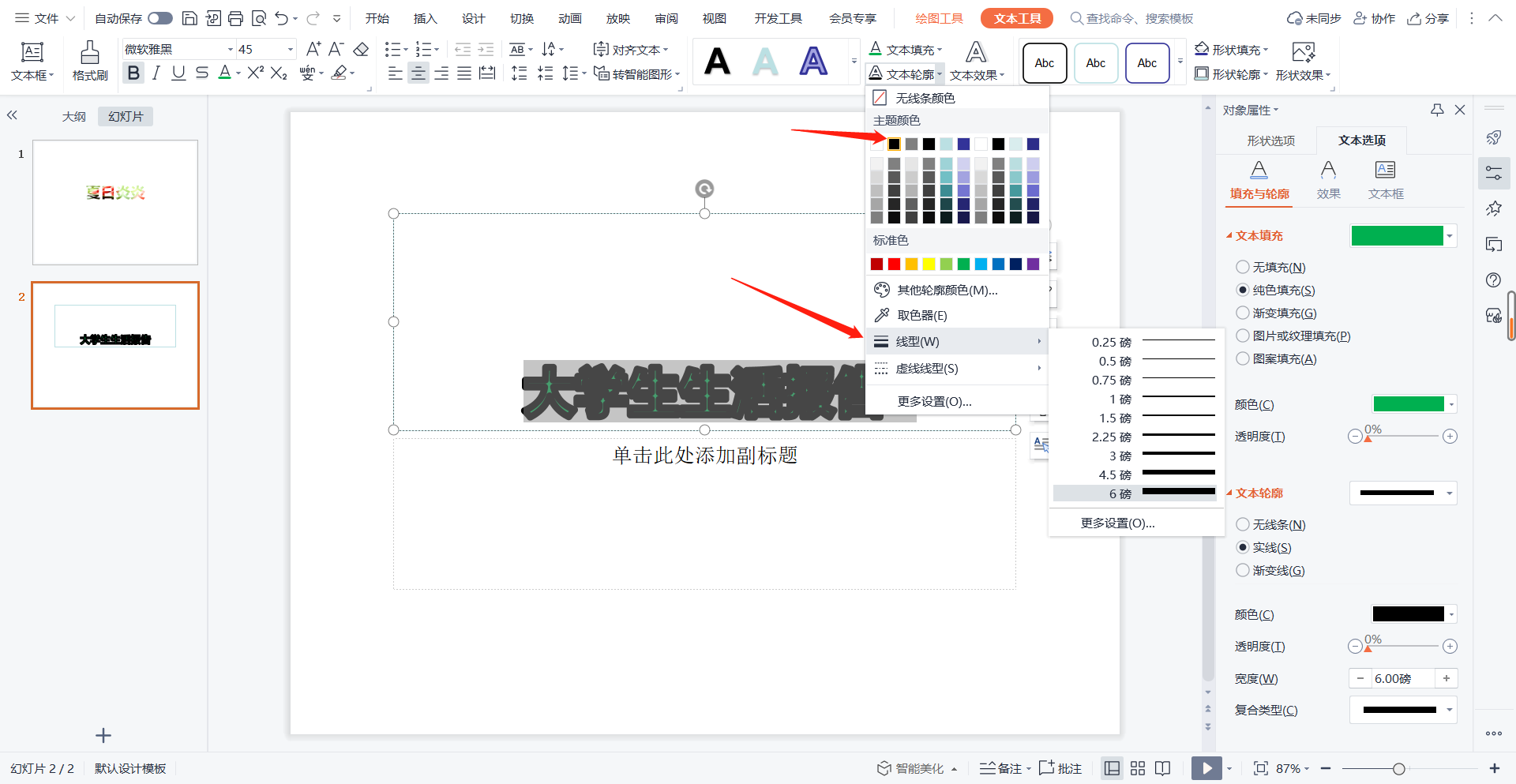The height and width of the screenshot is (784, 1516).
Task: Click the superscript icon
Action: 255,73
